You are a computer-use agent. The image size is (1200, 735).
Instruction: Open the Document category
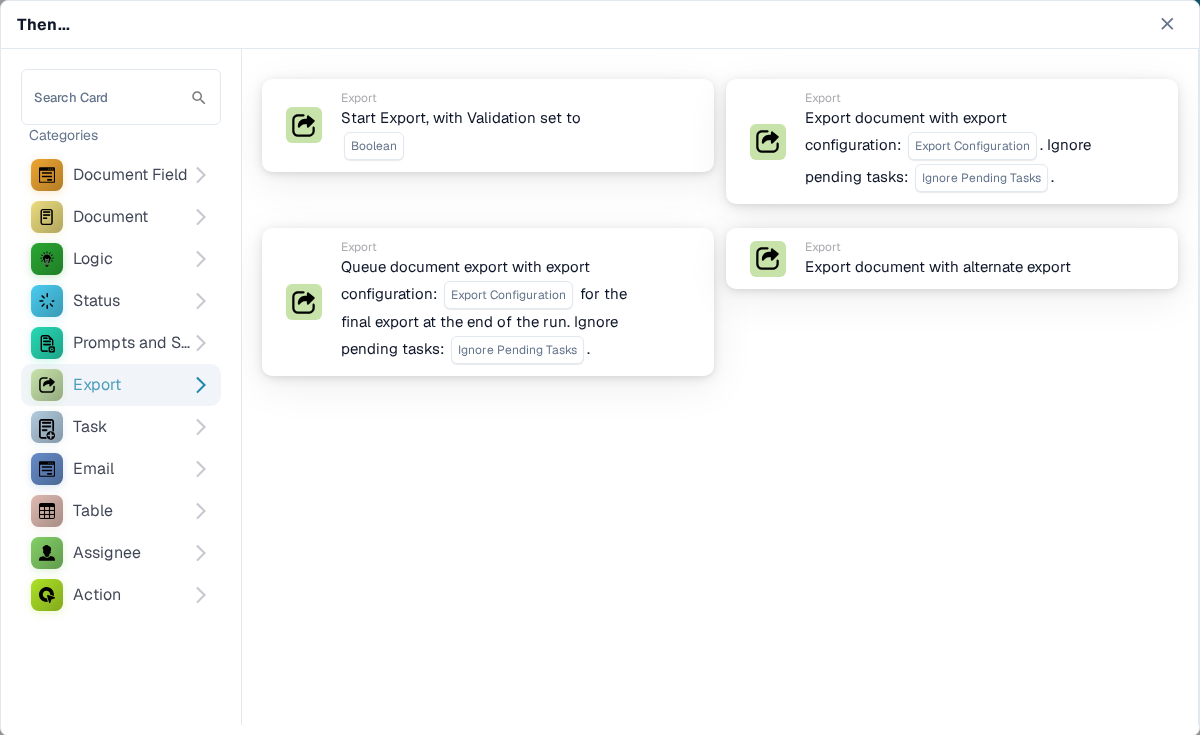pos(121,217)
